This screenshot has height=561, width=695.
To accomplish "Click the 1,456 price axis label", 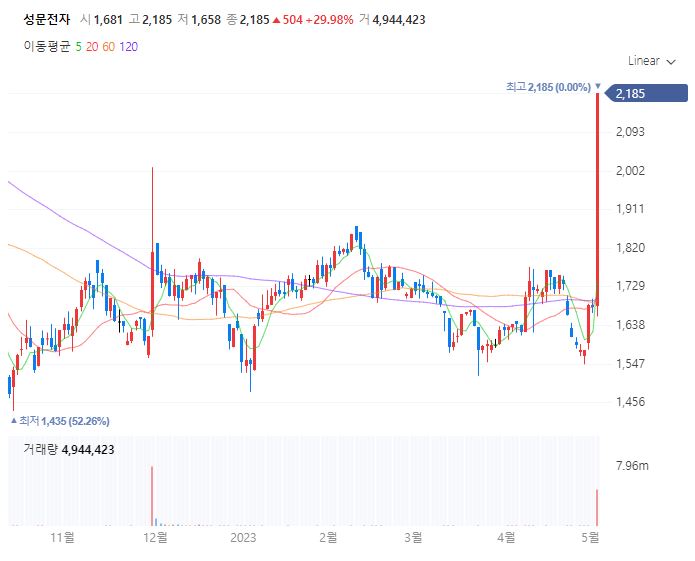I will click(630, 402).
